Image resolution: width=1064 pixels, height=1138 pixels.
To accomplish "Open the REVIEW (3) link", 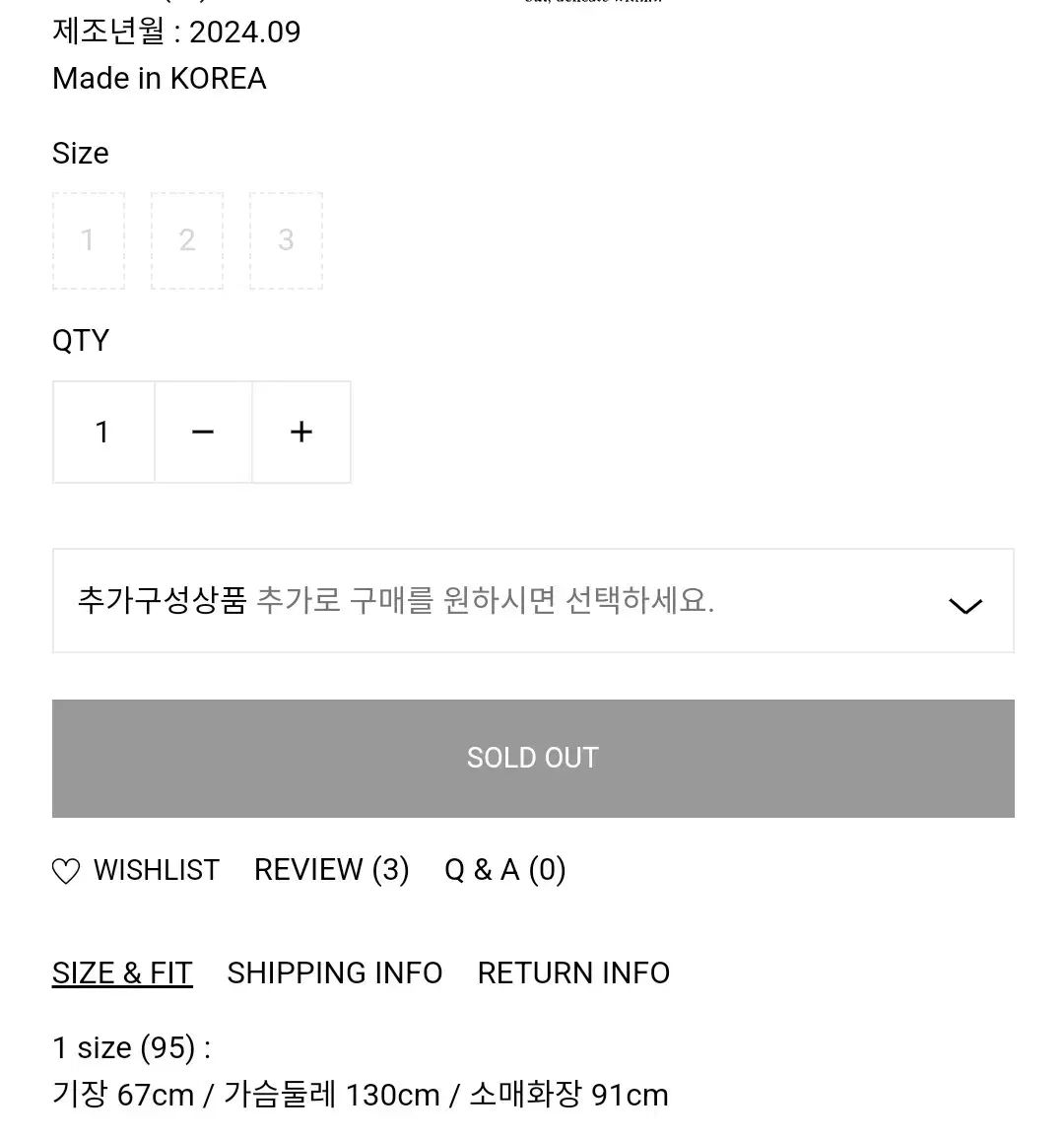I will [331, 869].
